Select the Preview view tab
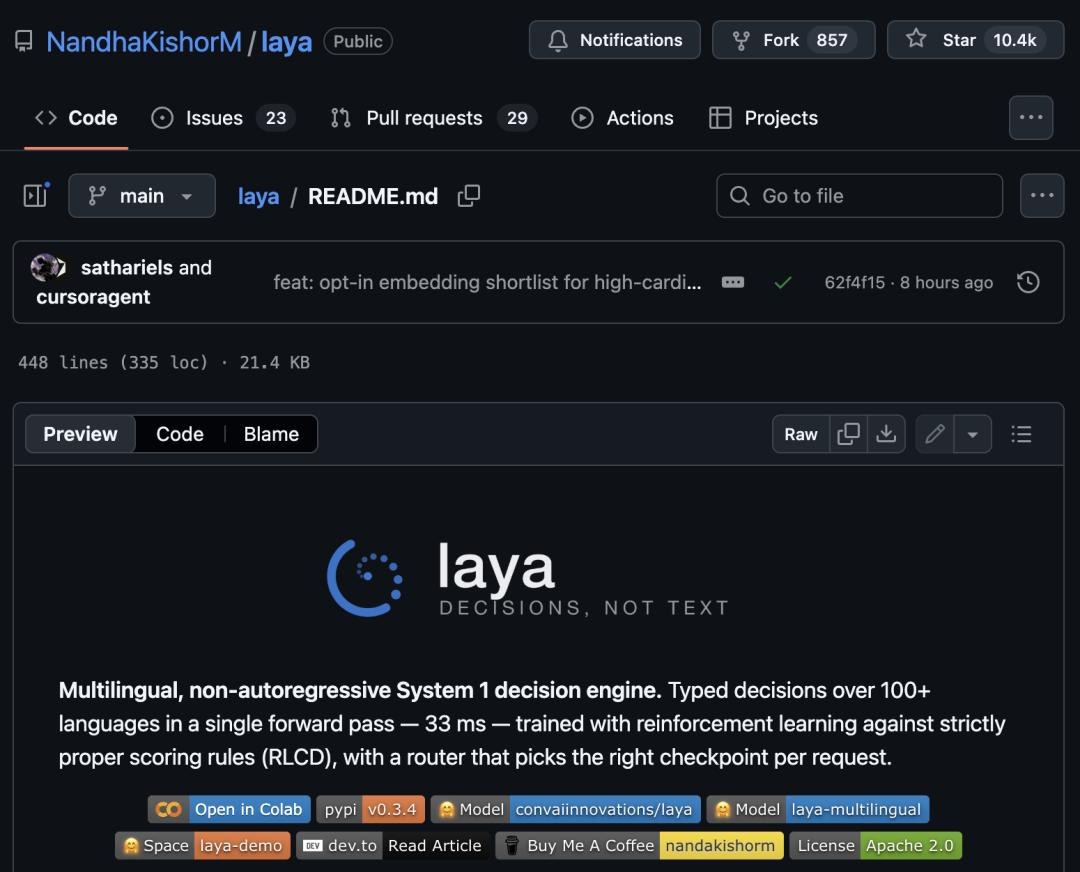Screen dimensions: 1080x872 point(81,434)
